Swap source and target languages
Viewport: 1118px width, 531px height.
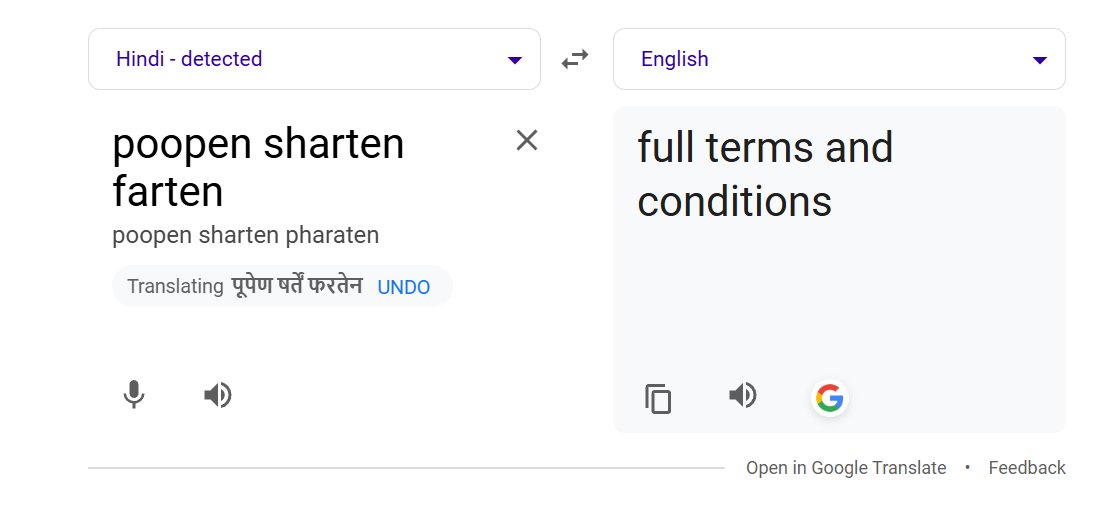(x=575, y=59)
